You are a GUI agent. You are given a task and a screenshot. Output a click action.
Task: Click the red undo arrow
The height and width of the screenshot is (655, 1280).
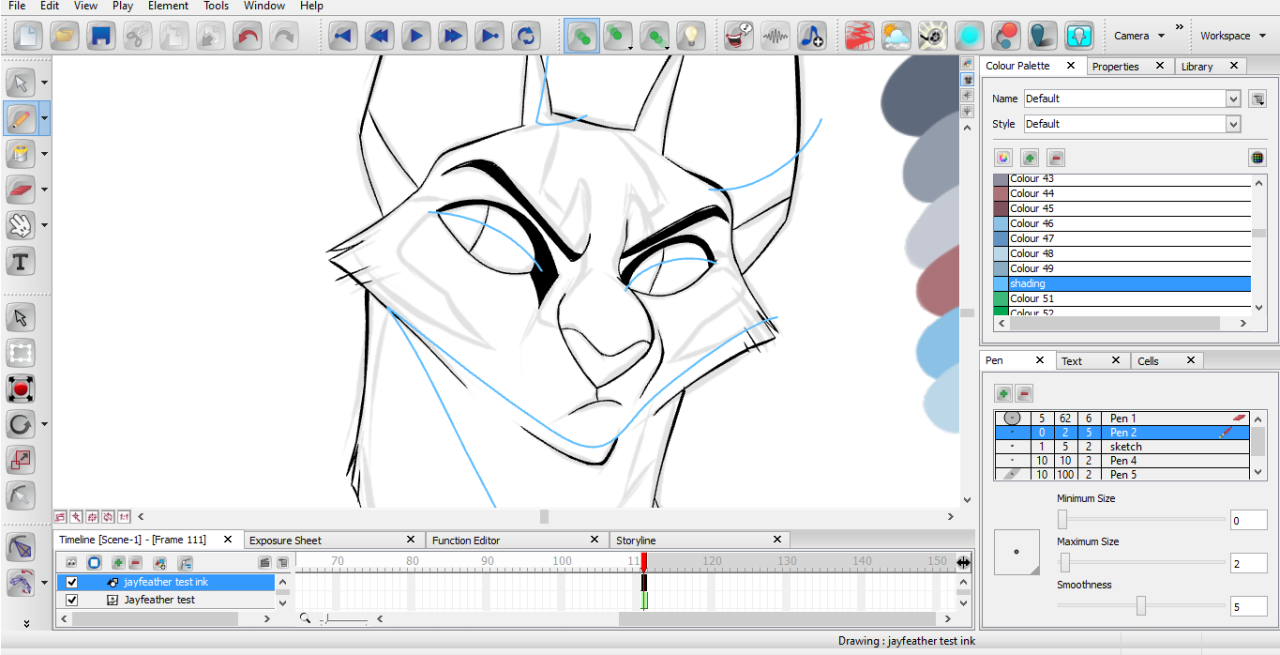[247, 37]
